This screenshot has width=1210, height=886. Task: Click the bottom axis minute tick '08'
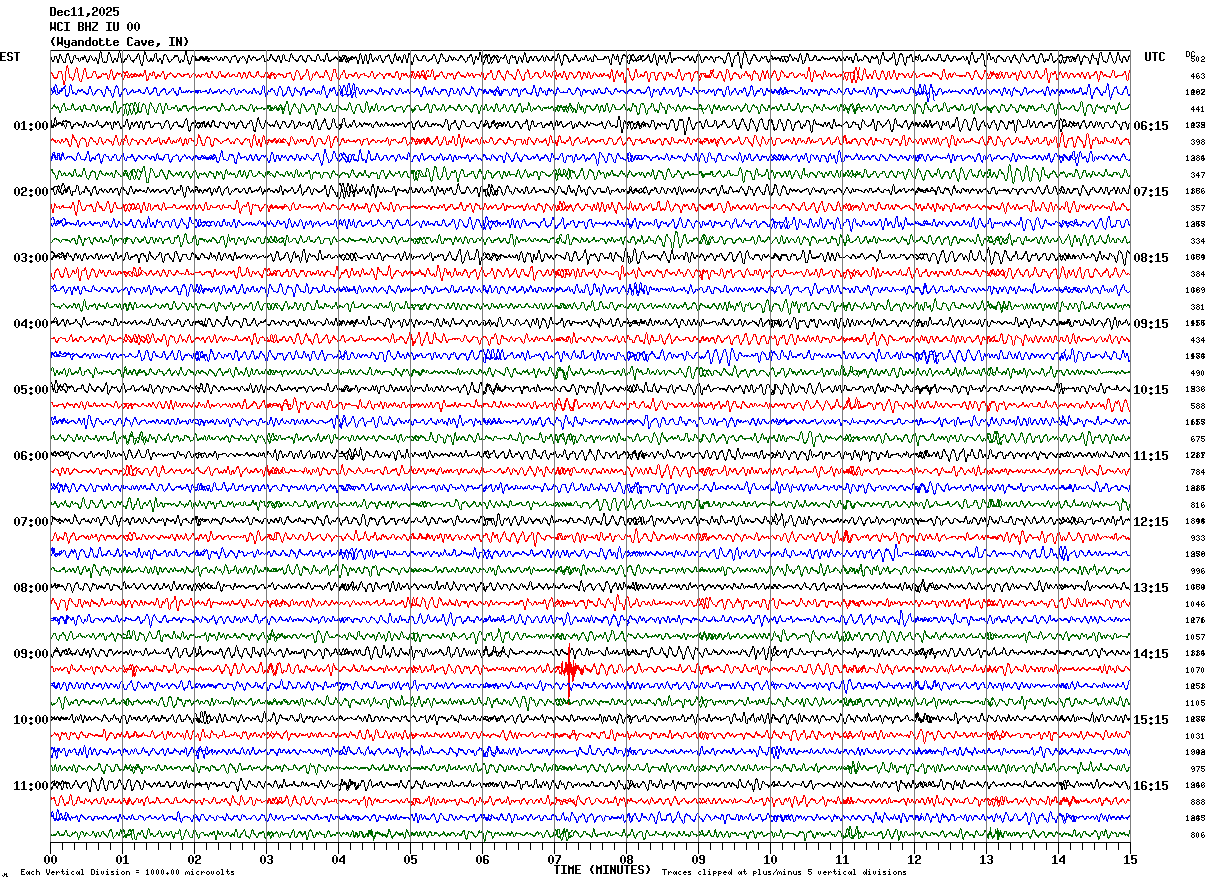626,859
